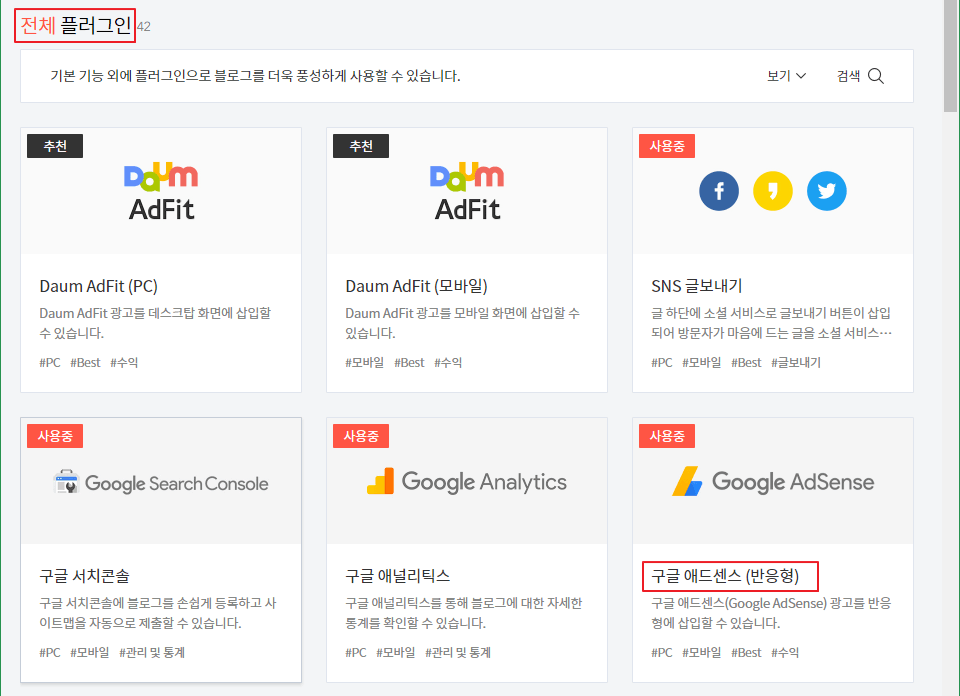Click 추천 badge on Daum AdFit (모바일) card

tap(361, 146)
